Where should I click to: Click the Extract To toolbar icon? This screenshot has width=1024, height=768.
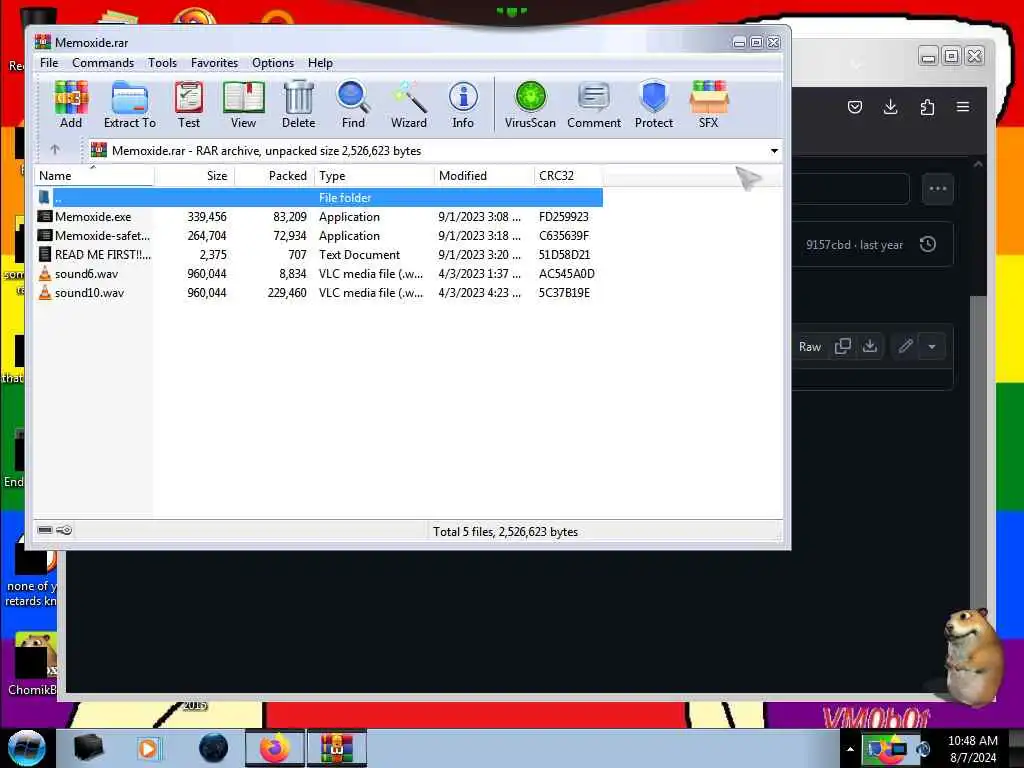click(129, 104)
